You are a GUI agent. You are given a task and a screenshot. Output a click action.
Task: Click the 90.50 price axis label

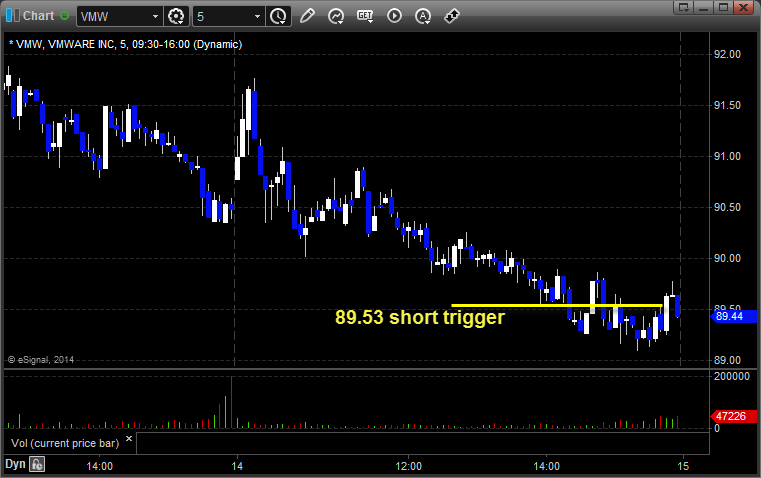click(727, 207)
